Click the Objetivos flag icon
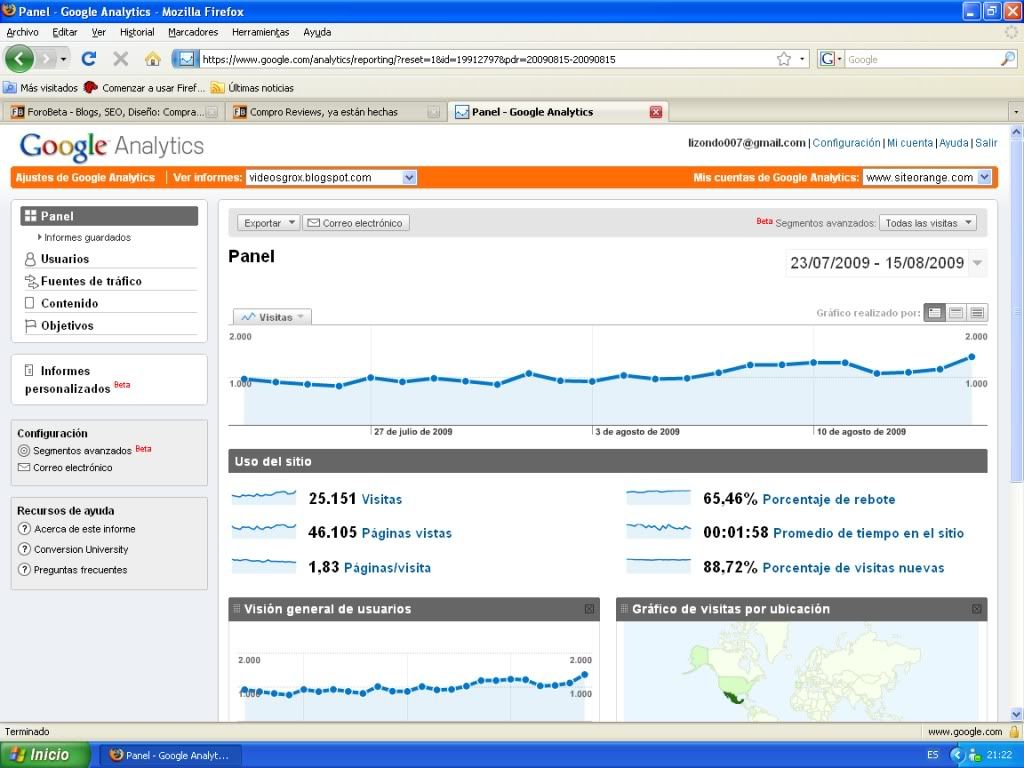Image resolution: width=1024 pixels, height=768 pixels. (x=30, y=326)
